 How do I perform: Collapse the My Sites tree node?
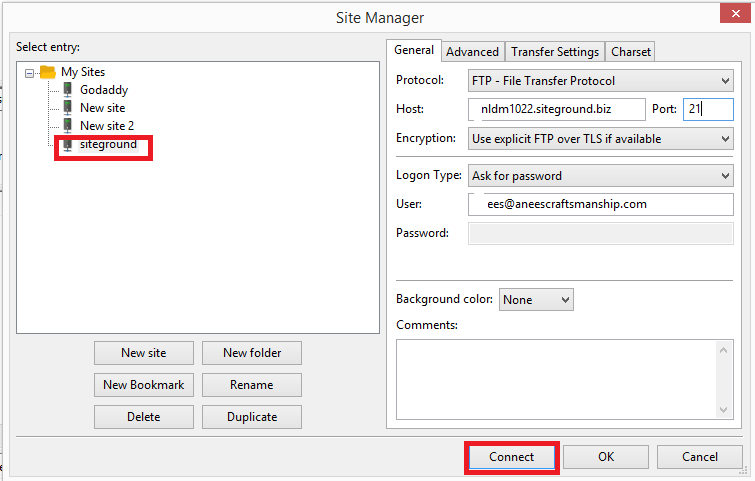pyautogui.click(x=29, y=73)
